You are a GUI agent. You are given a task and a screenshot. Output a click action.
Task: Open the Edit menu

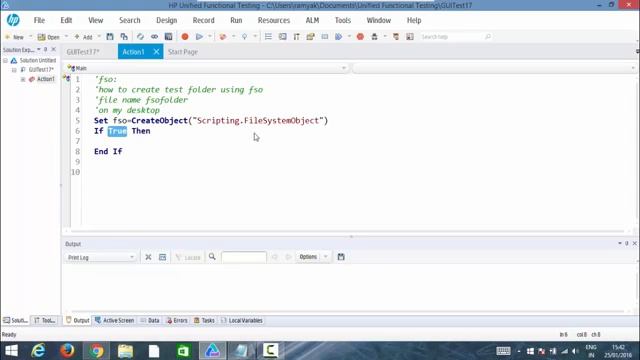click(66, 20)
